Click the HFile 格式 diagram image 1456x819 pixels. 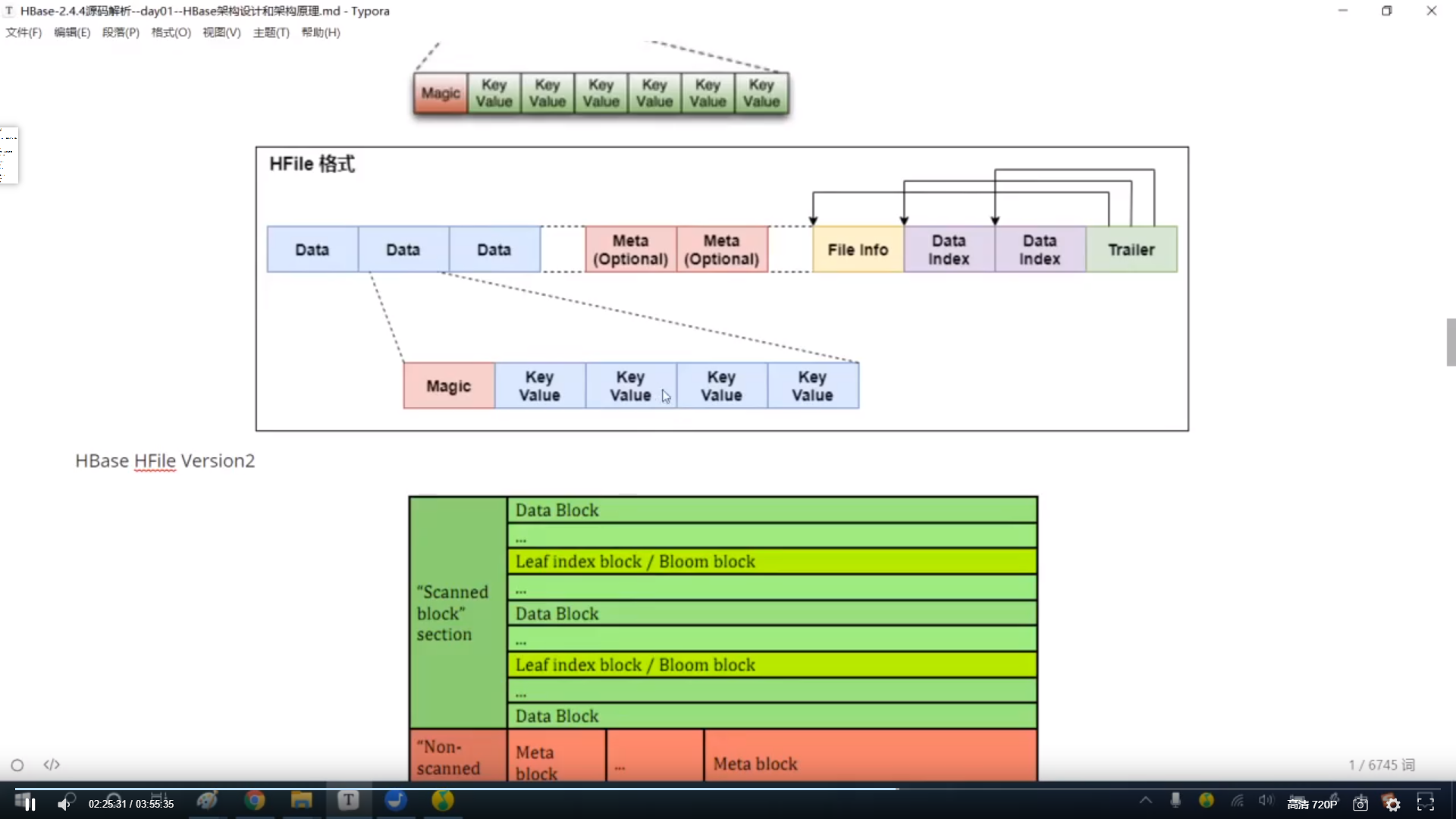pyautogui.click(x=722, y=289)
